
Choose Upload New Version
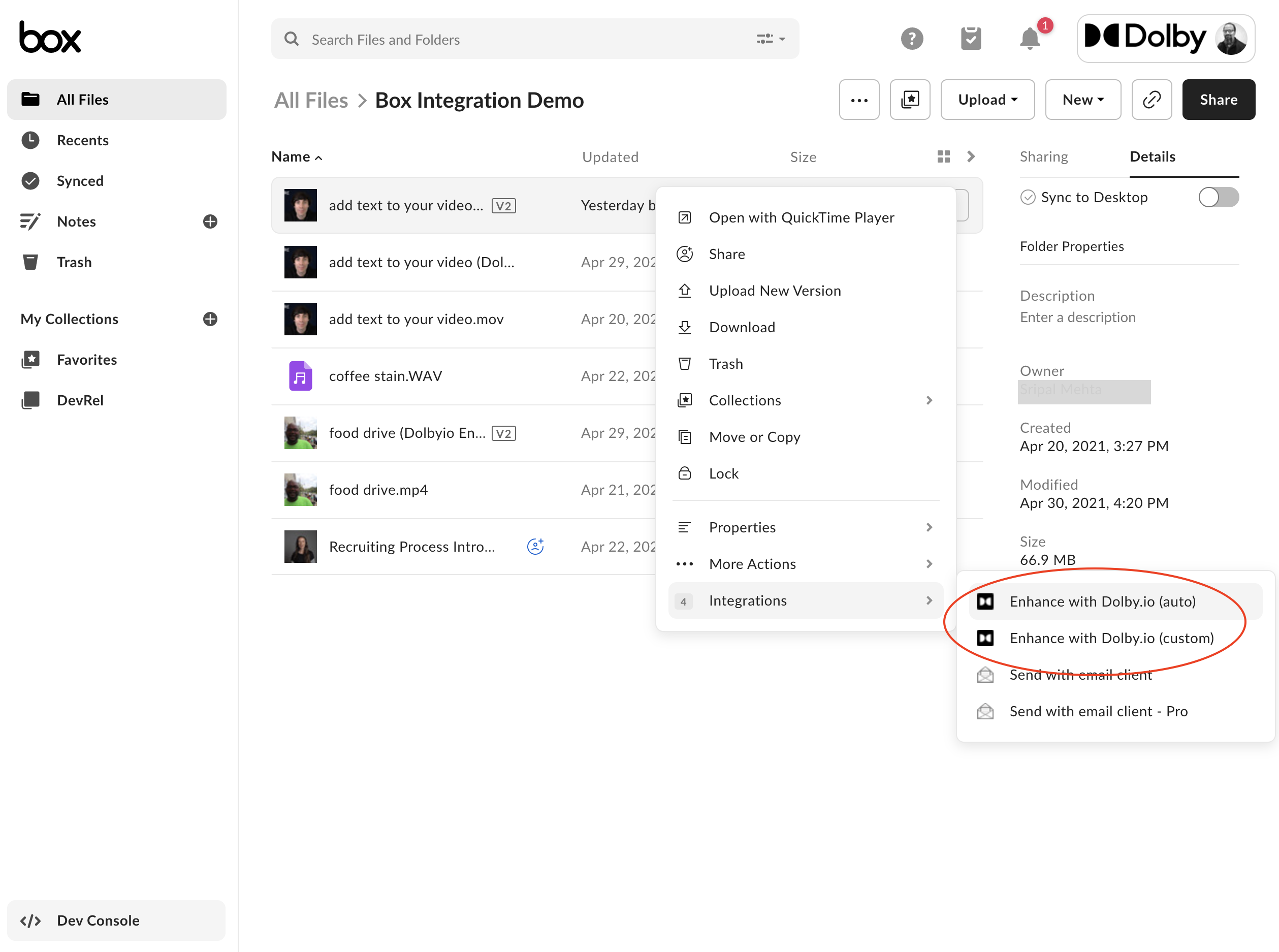click(806, 291)
